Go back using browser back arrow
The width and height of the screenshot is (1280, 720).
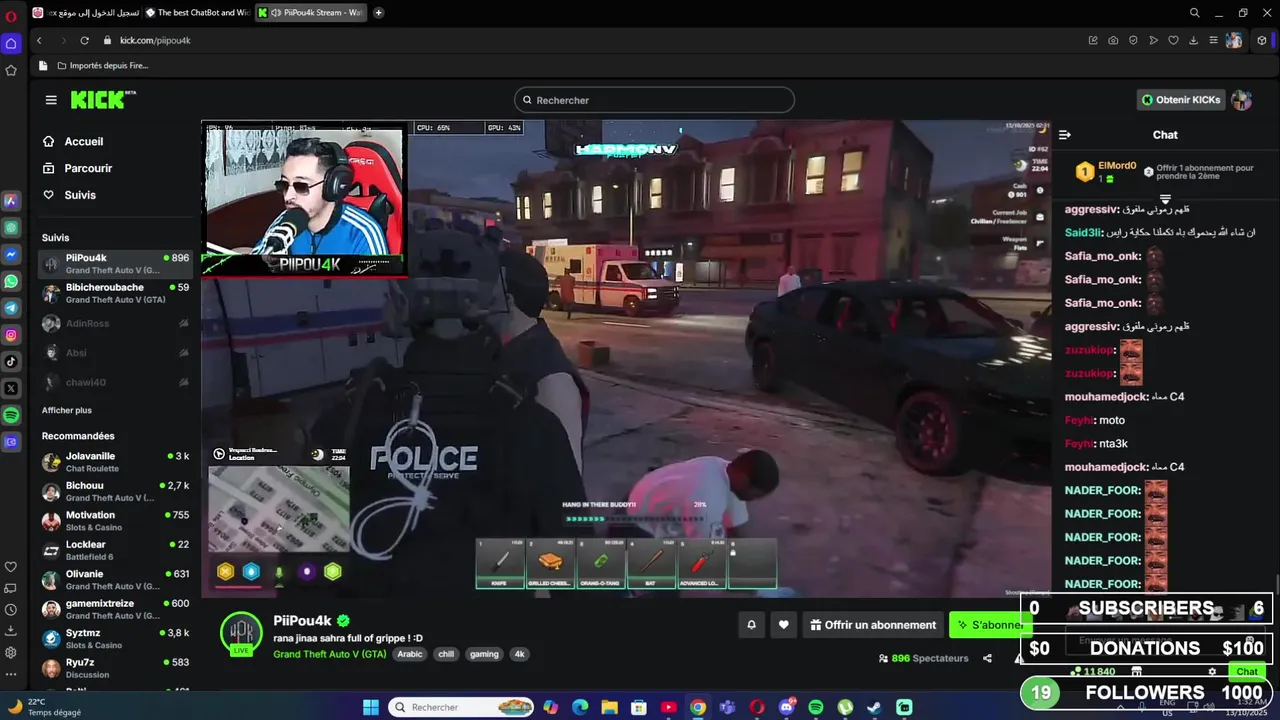[x=39, y=40]
